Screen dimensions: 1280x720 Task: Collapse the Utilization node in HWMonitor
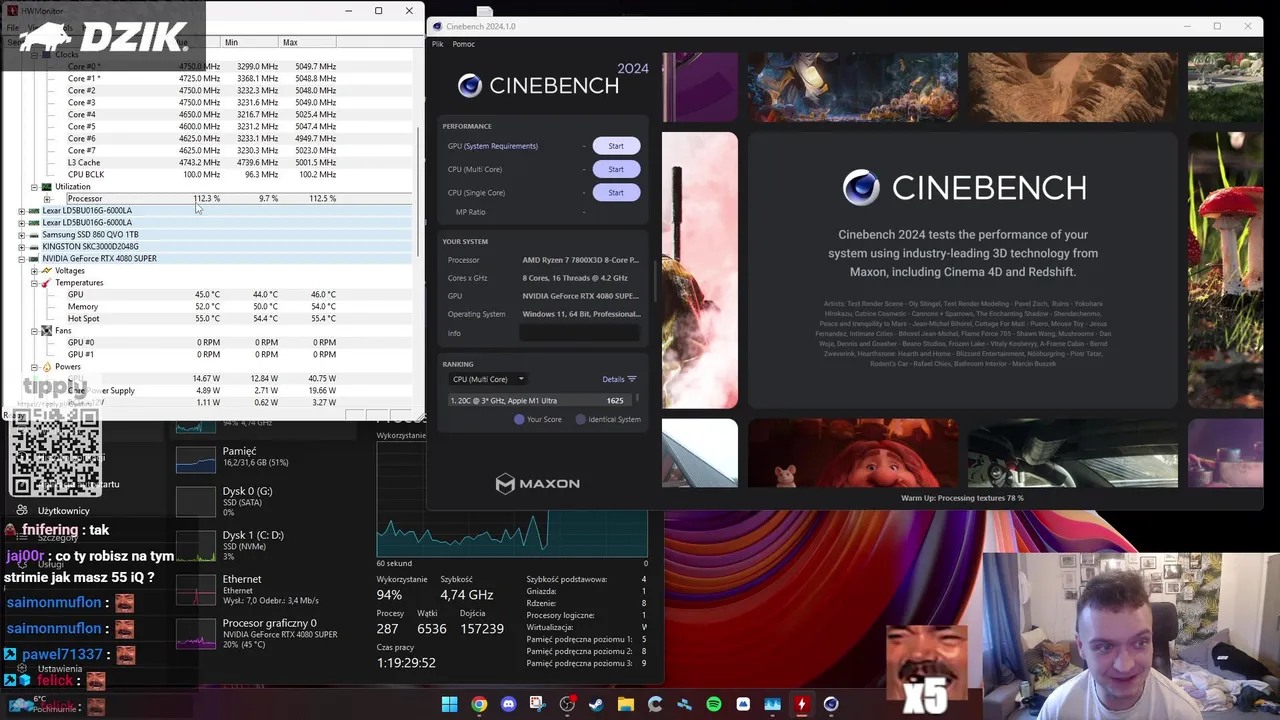coord(34,187)
